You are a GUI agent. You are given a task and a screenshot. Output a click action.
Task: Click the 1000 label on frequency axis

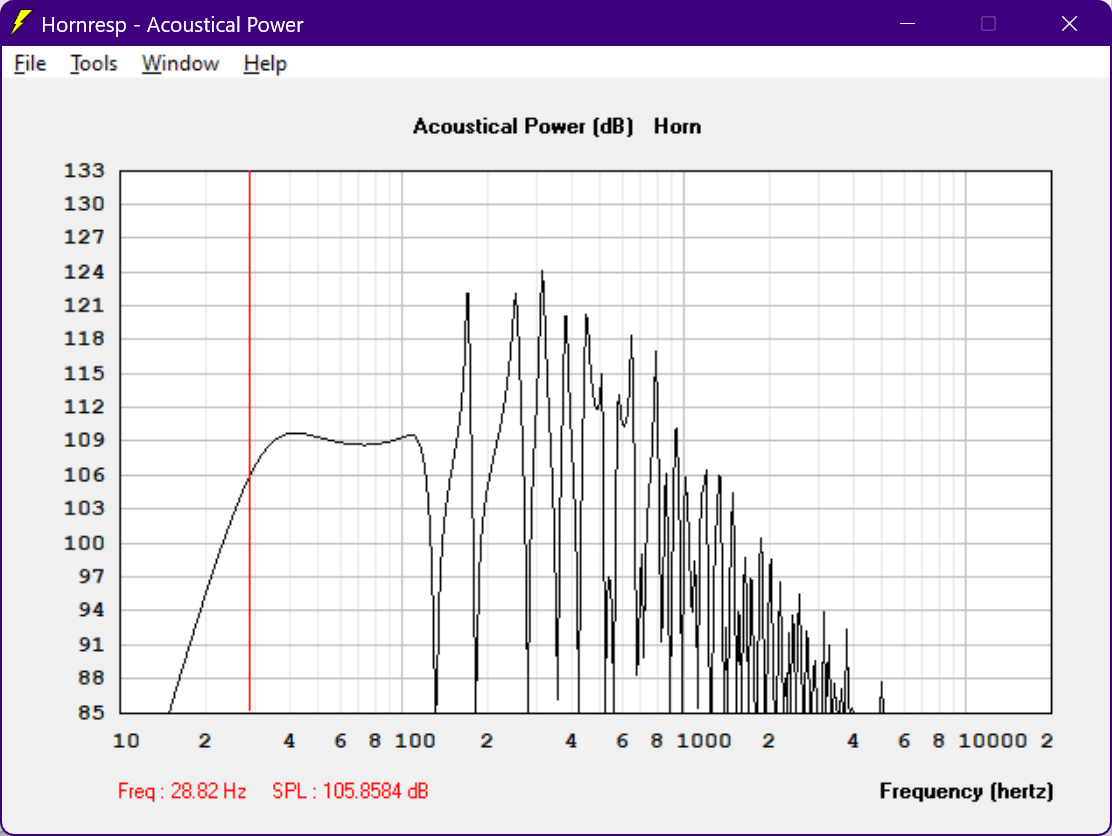coord(704,741)
